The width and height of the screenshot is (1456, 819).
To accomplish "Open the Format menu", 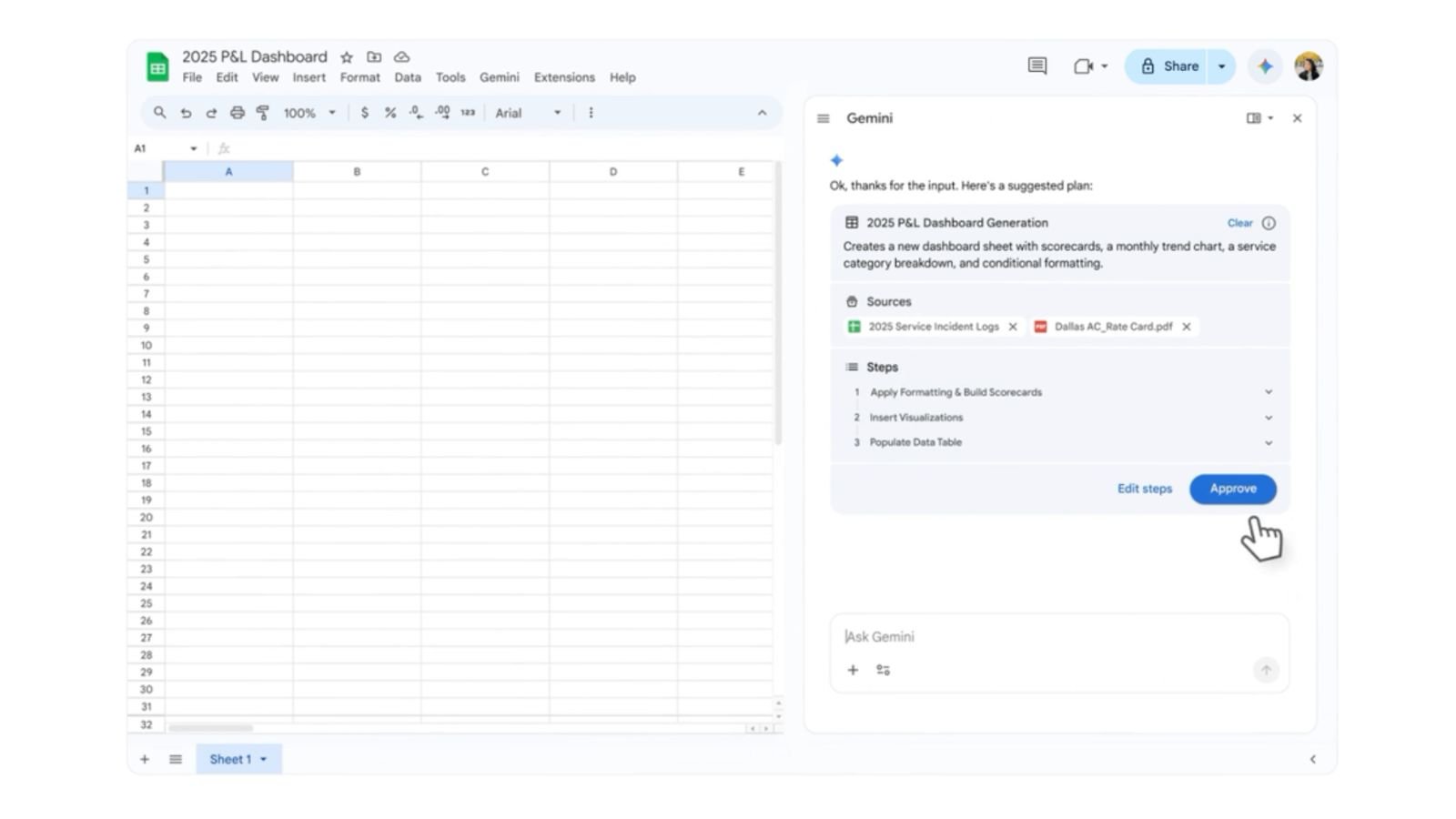I will (359, 77).
